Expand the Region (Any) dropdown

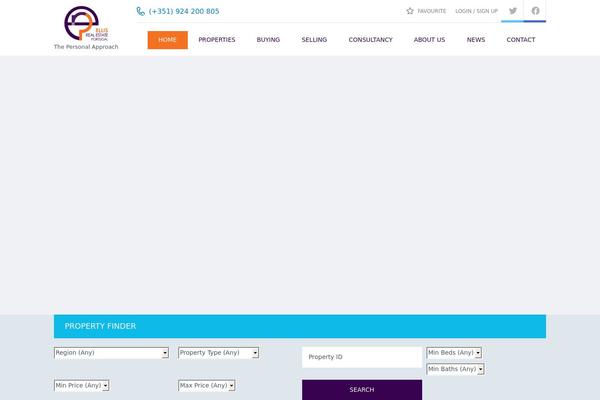click(111, 353)
